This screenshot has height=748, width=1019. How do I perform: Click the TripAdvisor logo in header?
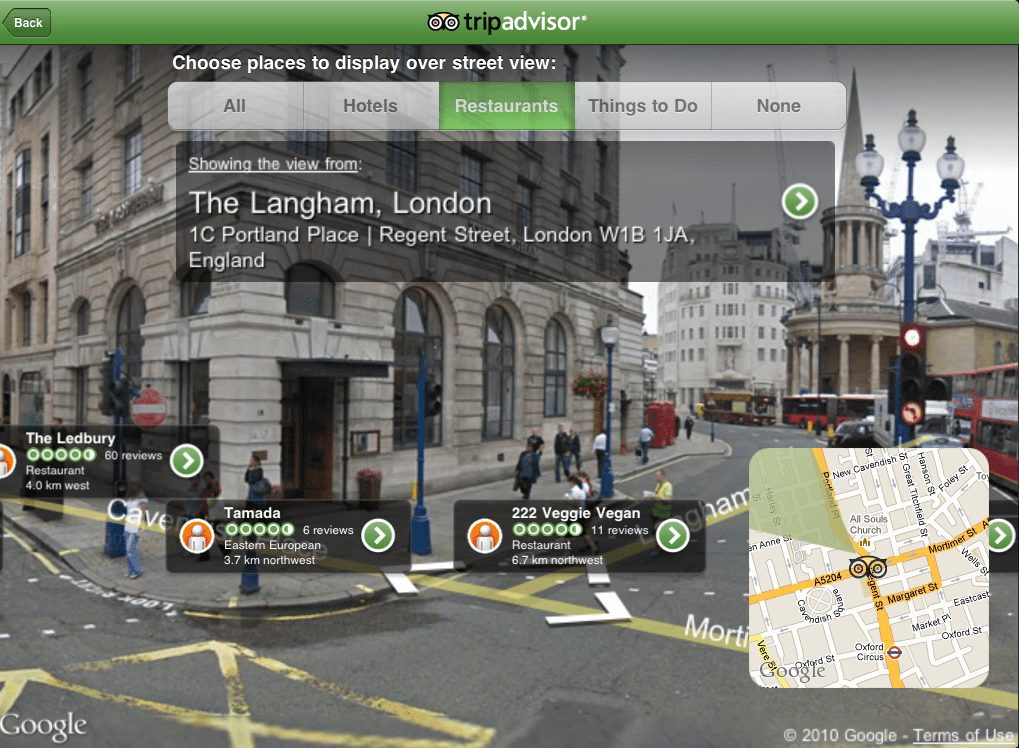tap(507, 22)
